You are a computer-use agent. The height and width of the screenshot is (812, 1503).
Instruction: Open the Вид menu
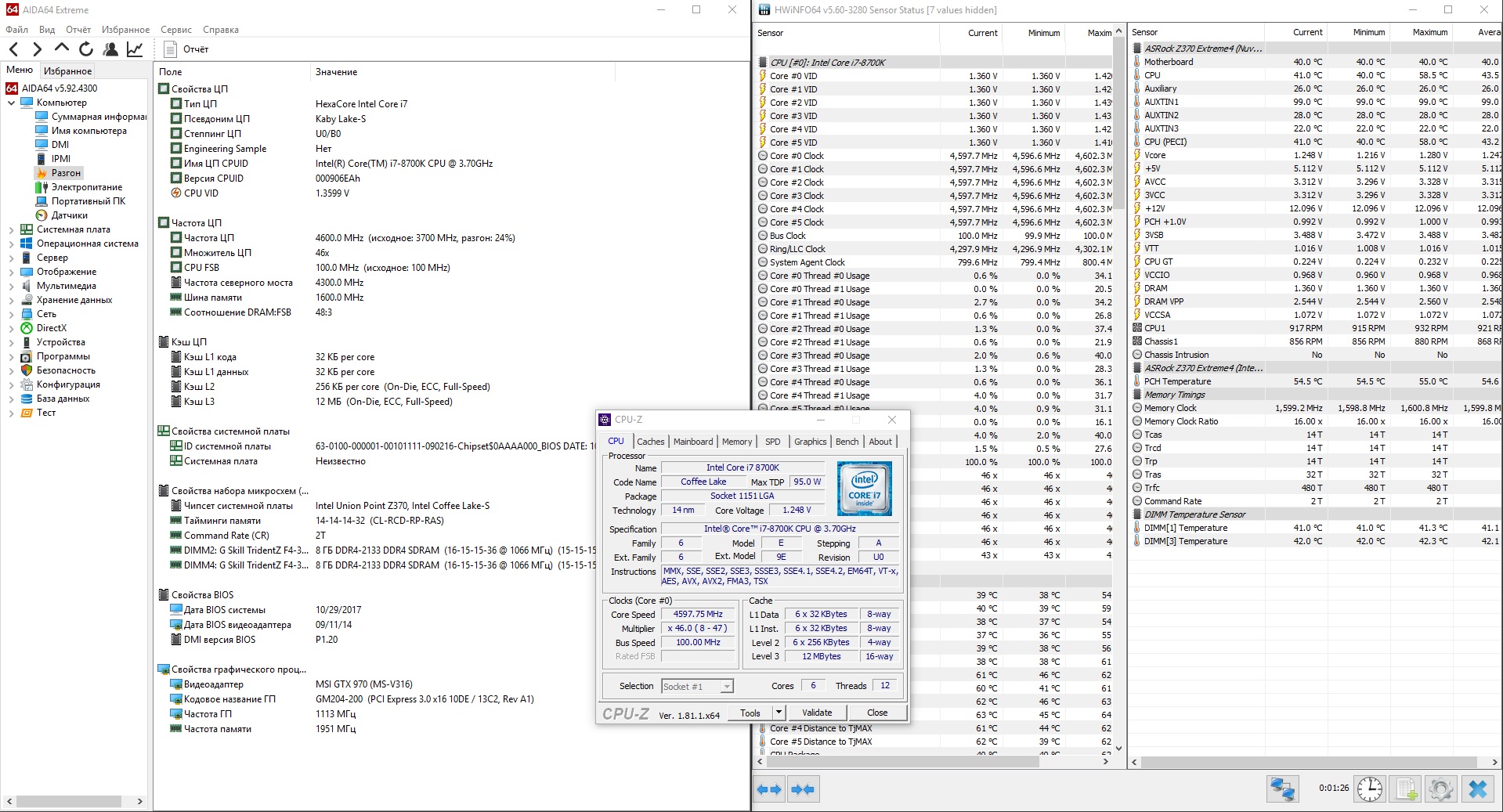(x=47, y=30)
